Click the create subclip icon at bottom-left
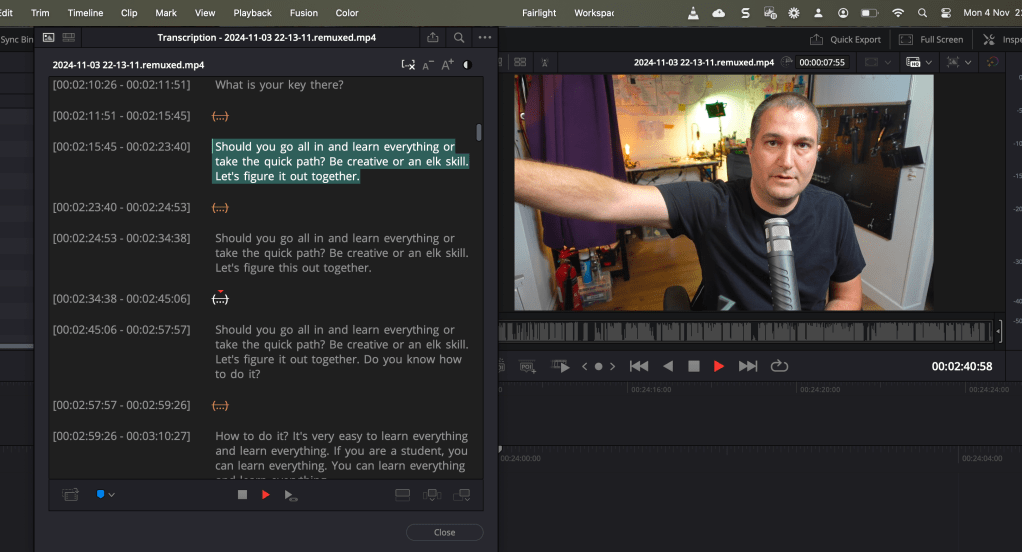The image size is (1022, 552). tap(70, 495)
